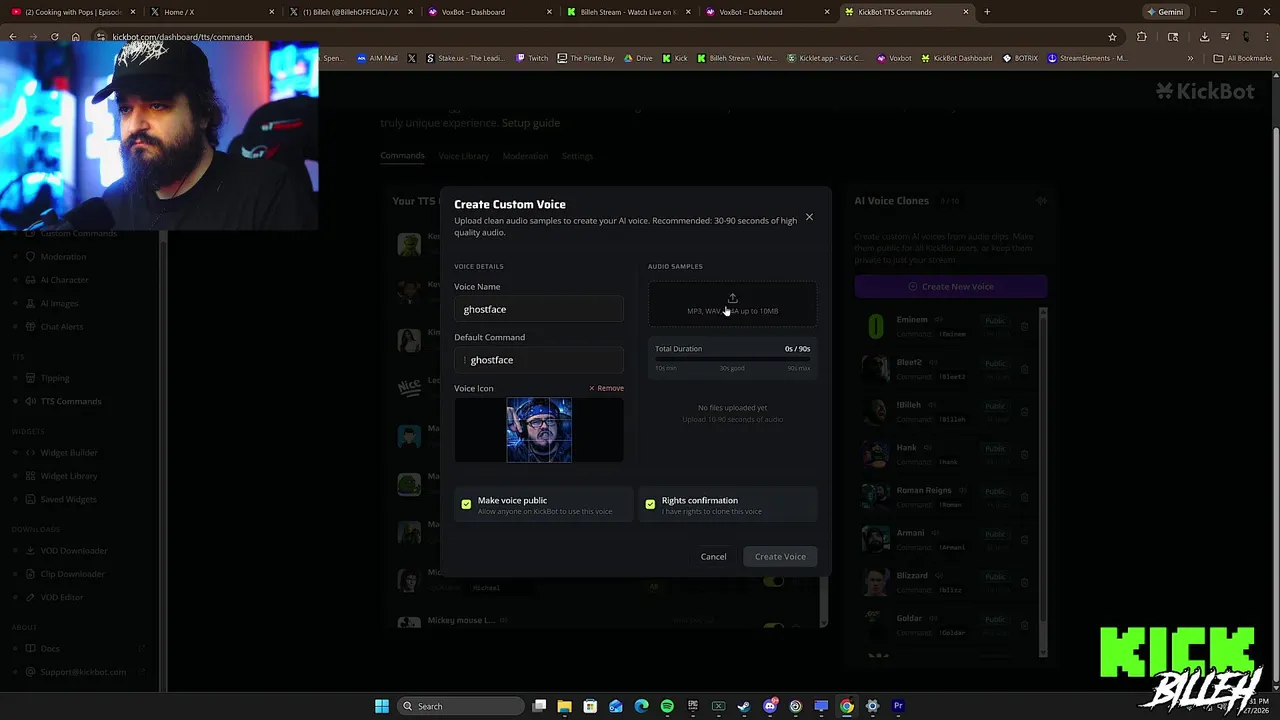Click the taskbar Search box
This screenshot has width=1280, height=720.
pyautogui.click(x=459, y=706)
